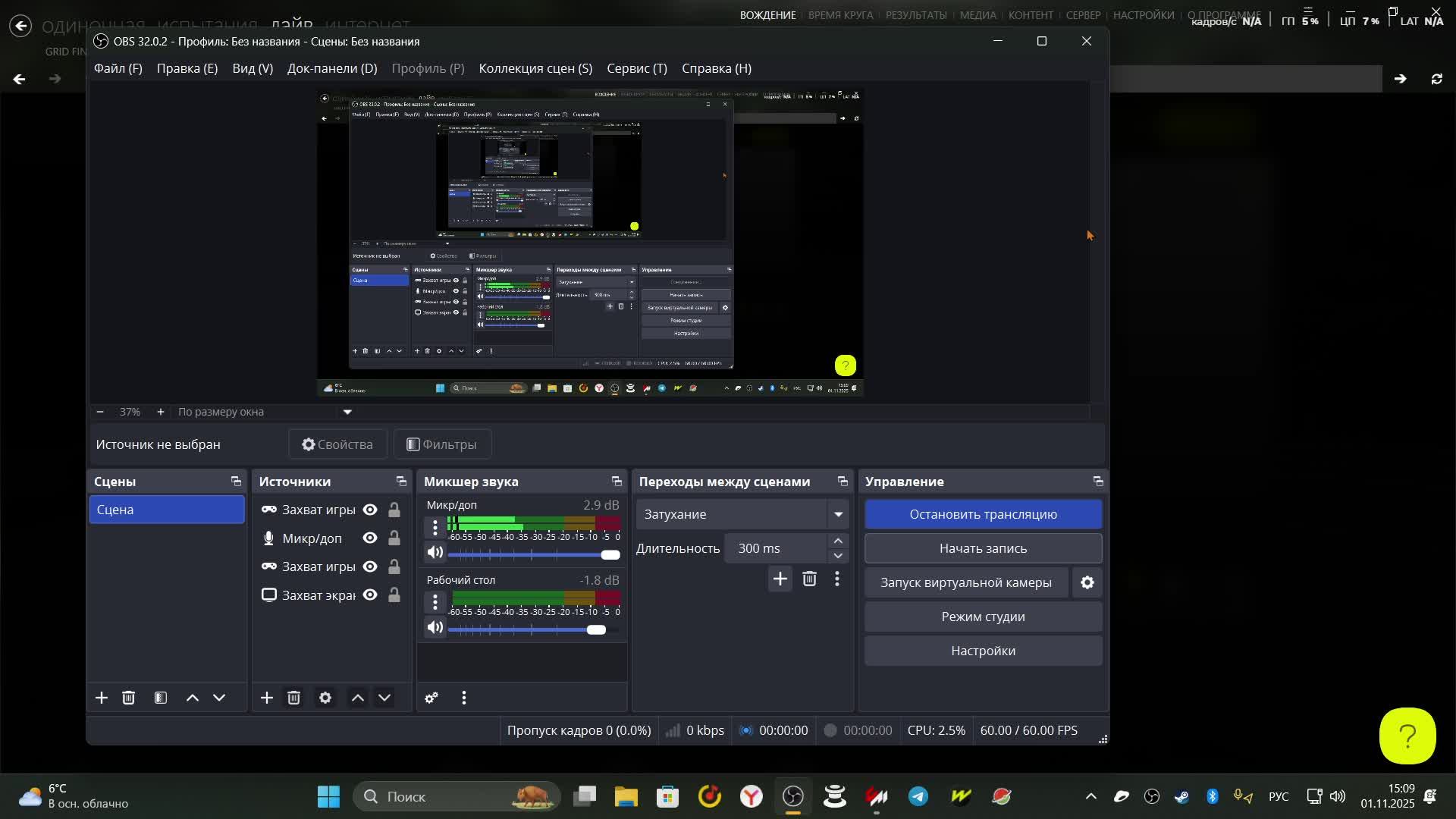
Task: Hide the Микр/доп source with eye icon
Action: (x=370, y=538)
